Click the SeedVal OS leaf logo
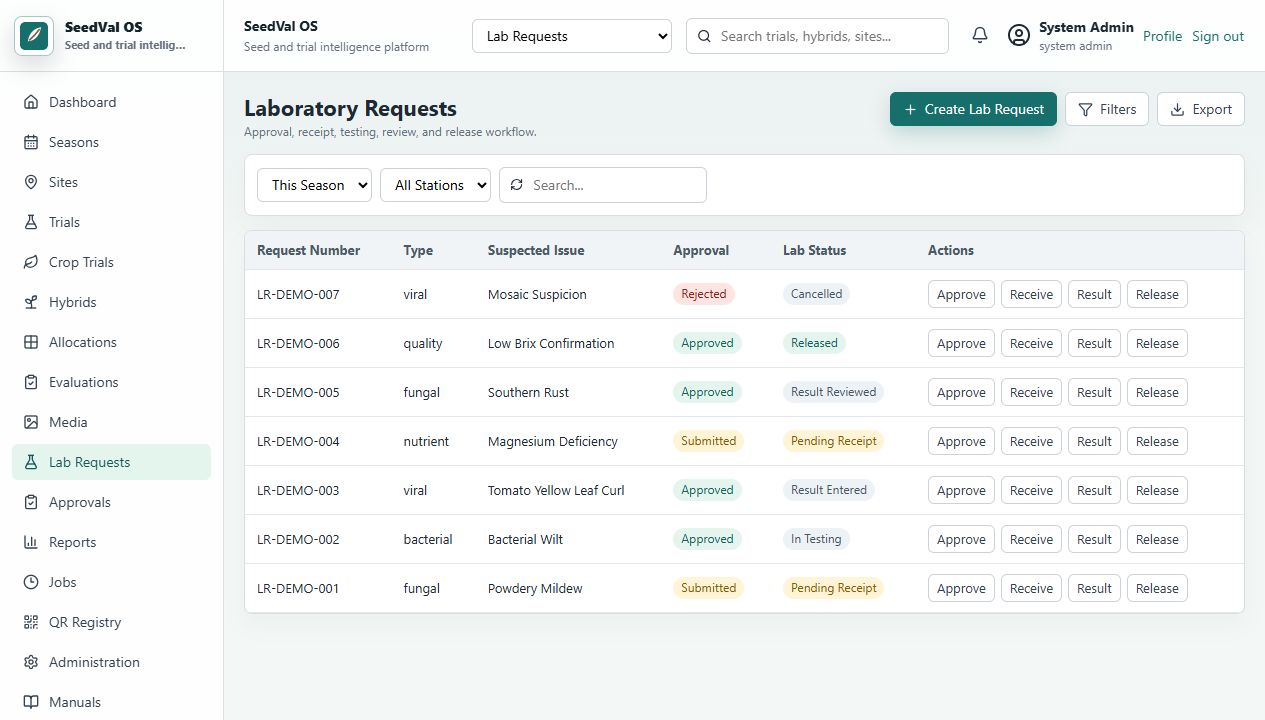 coord(34,36)
